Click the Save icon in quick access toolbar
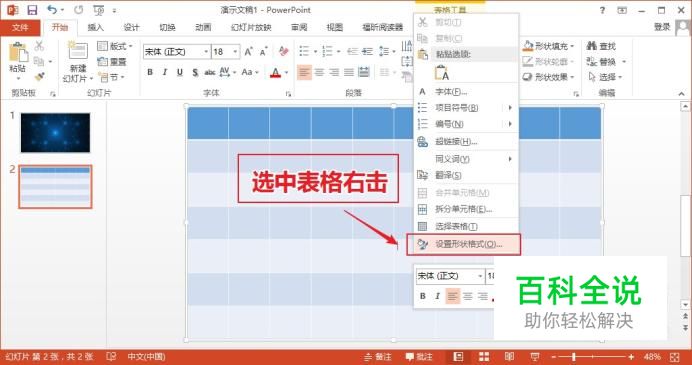Viewport: 692px width, 365px height. (x=32, y=10)
